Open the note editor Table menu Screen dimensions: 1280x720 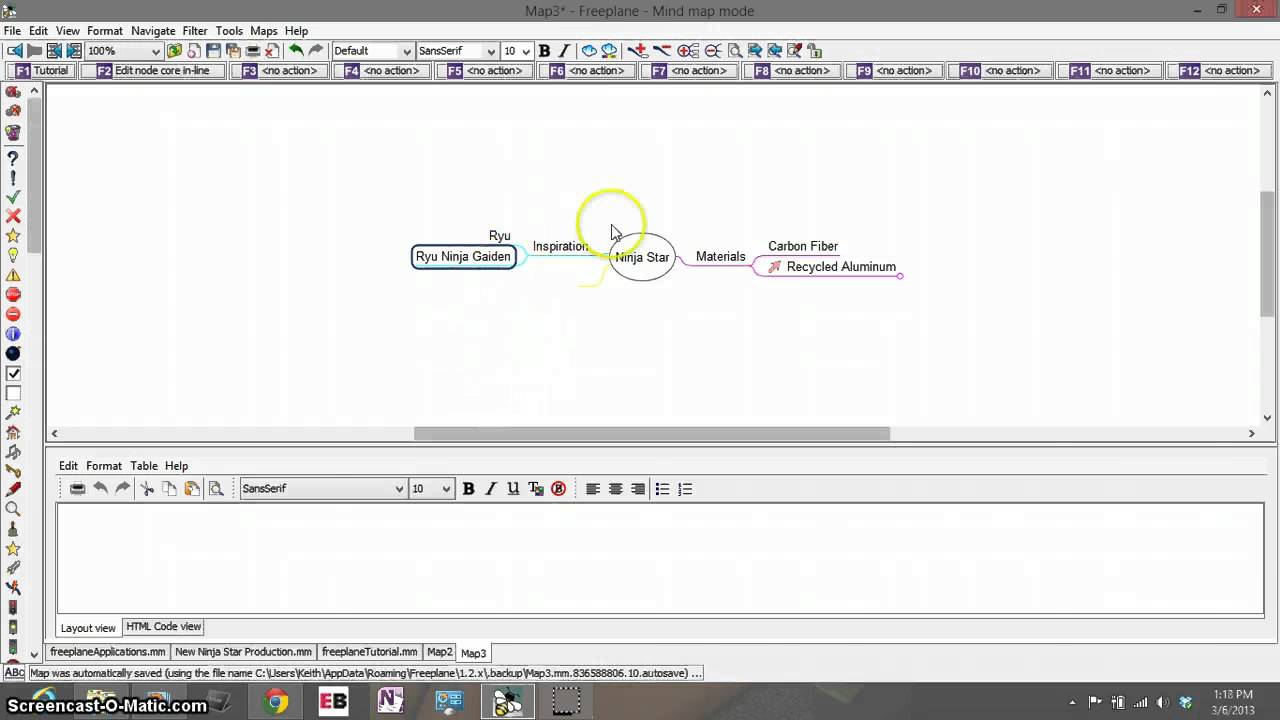pos(144,466)
